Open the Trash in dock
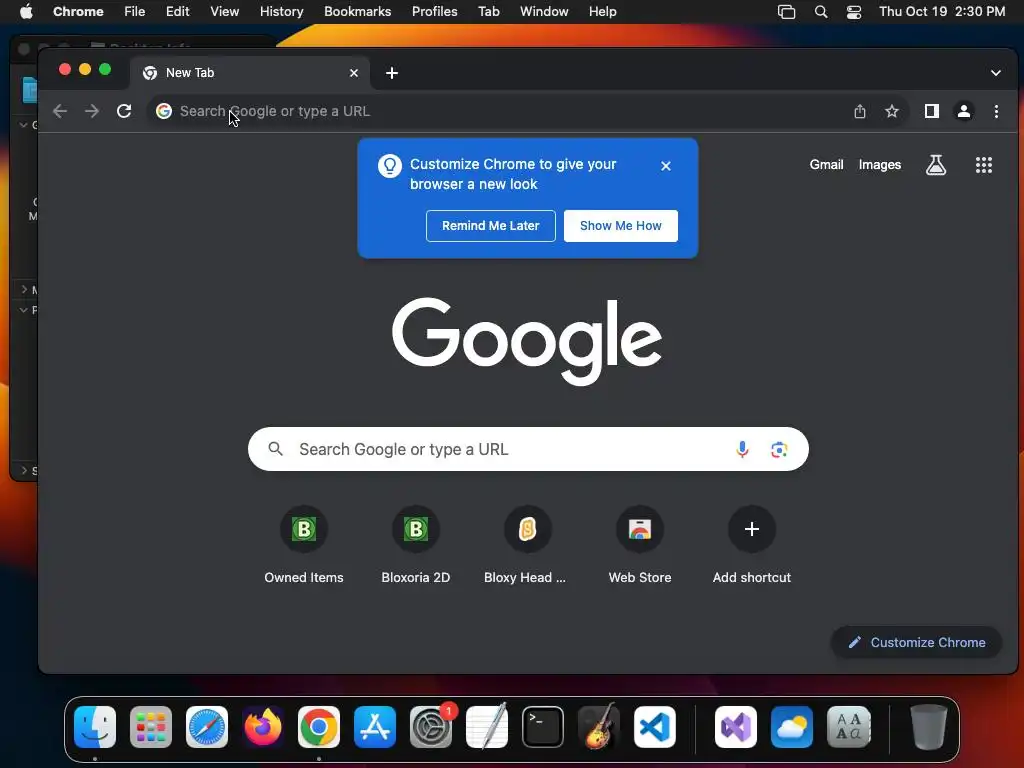Screen dimensions: 1024x768 [x=928, y=727]
